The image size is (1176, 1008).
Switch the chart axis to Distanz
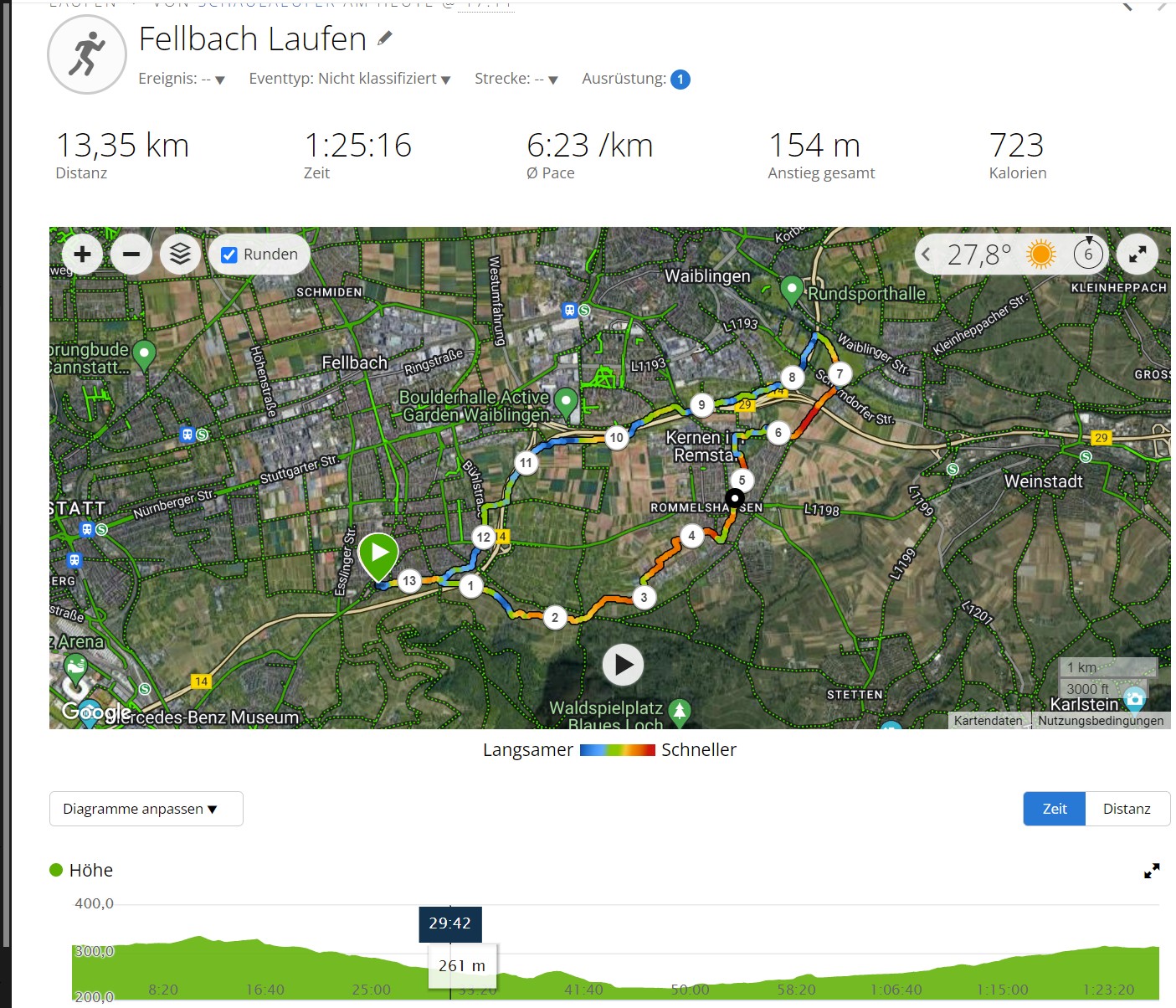coord(1127,809)
